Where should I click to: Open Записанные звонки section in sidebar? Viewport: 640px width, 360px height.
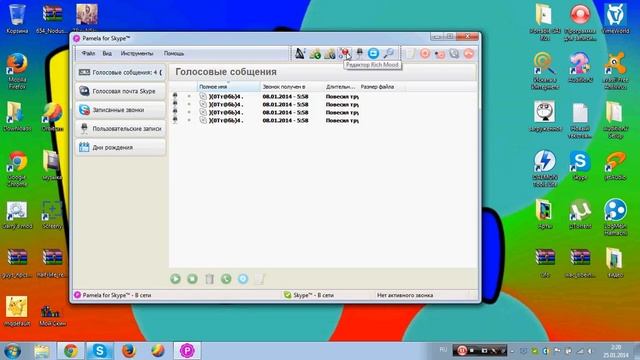[120, 110]
